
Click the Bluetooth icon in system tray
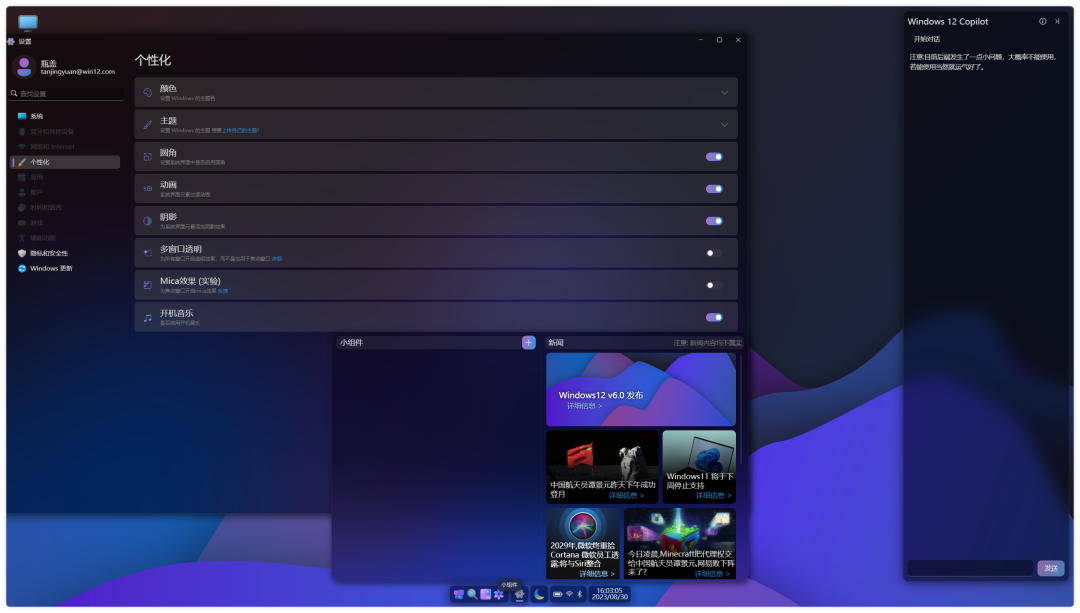[580, 594]
